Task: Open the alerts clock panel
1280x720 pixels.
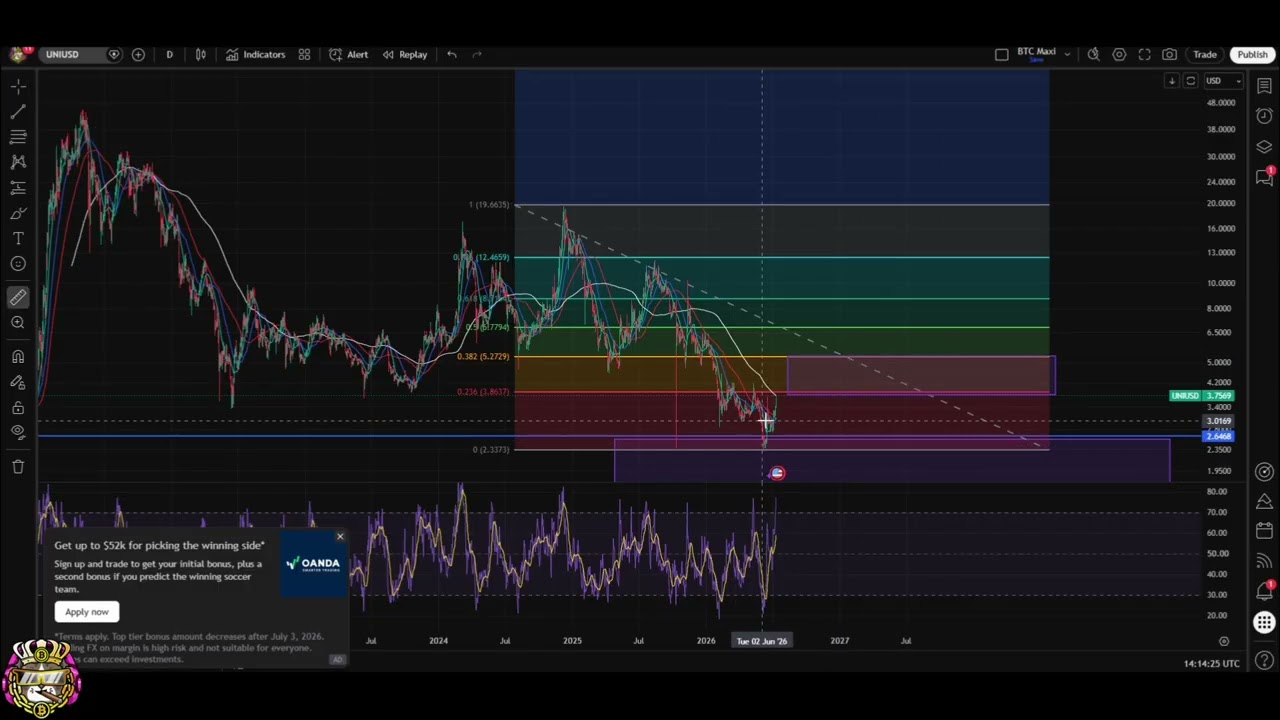Action: coord(1264,116)
